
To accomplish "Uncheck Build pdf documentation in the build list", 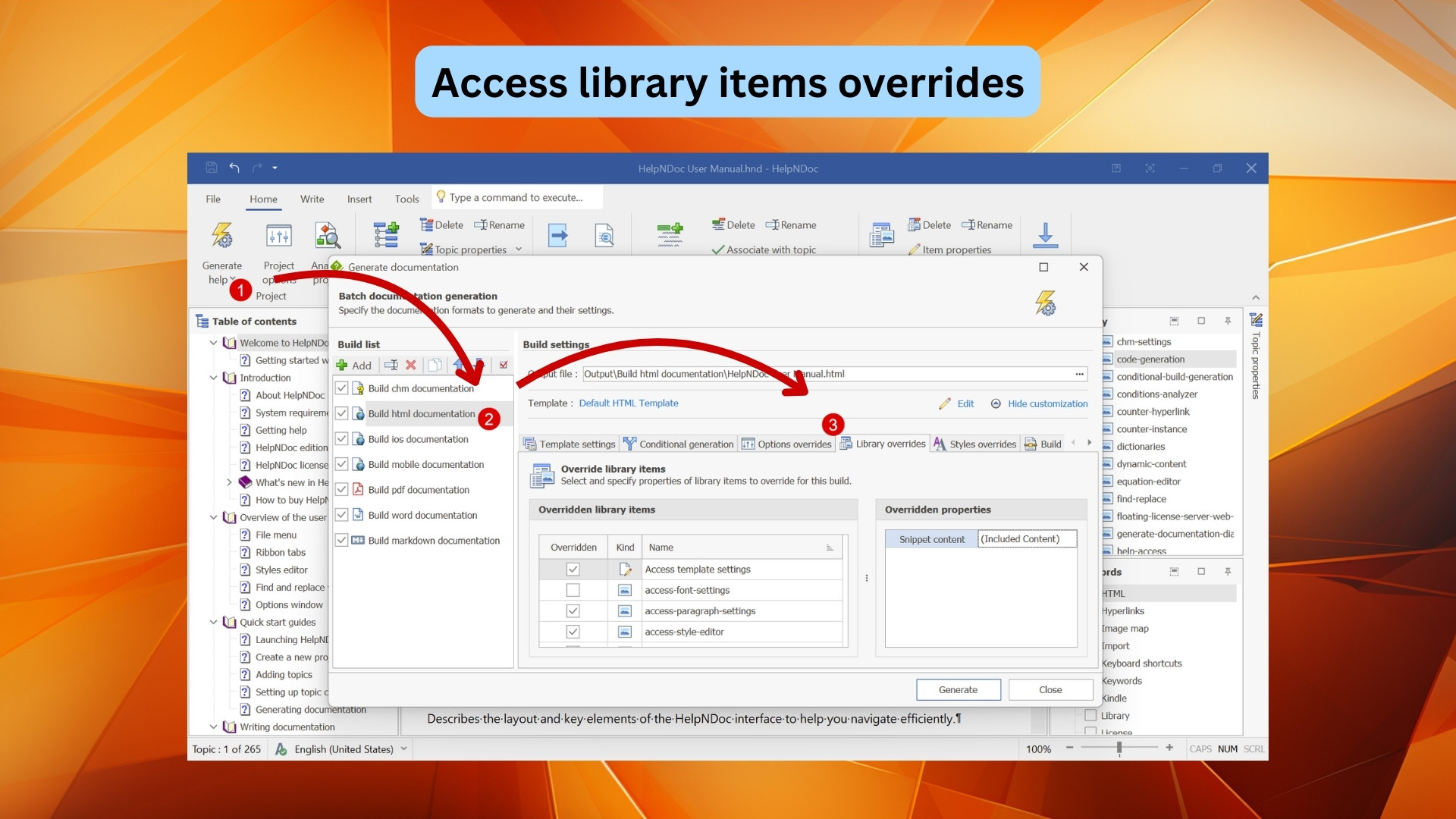I will (342, 489).
